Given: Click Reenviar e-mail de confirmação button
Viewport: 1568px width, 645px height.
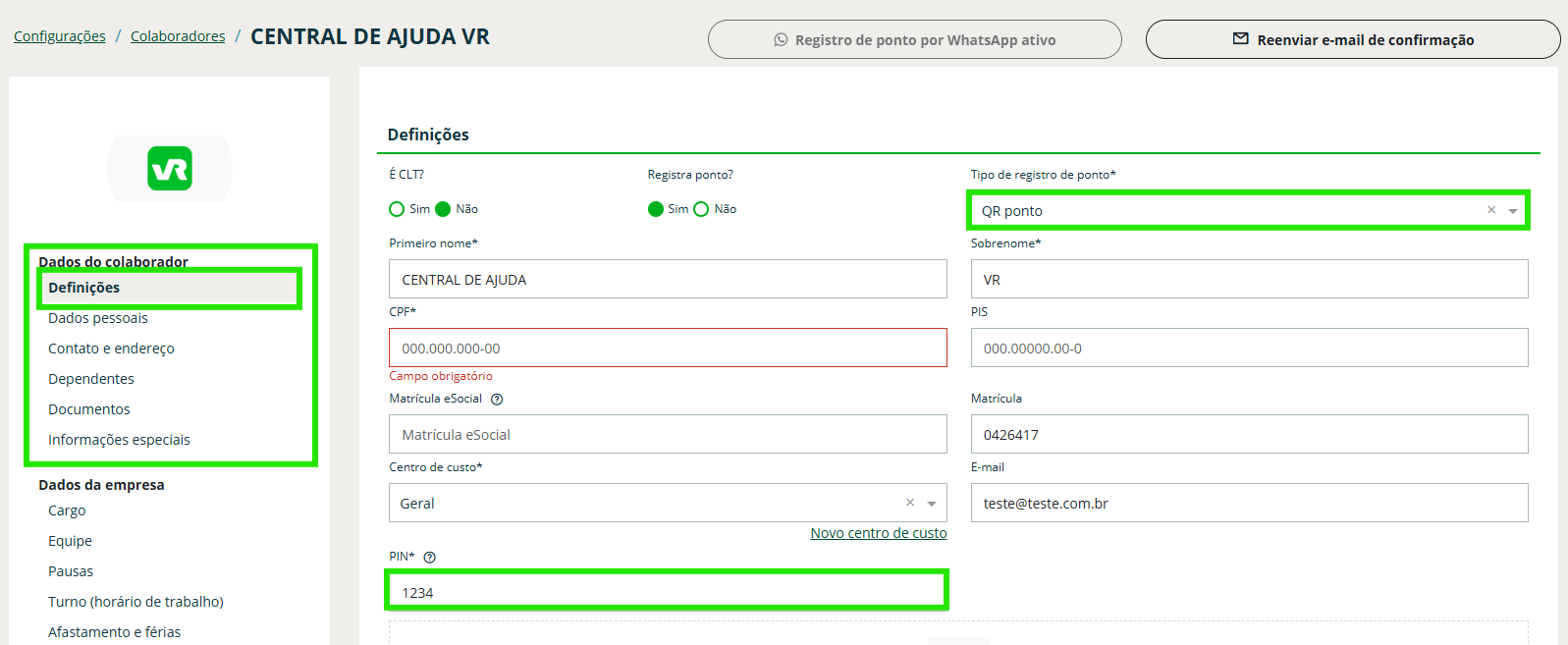Looking at the screenshot, I should coord(1352,40).
